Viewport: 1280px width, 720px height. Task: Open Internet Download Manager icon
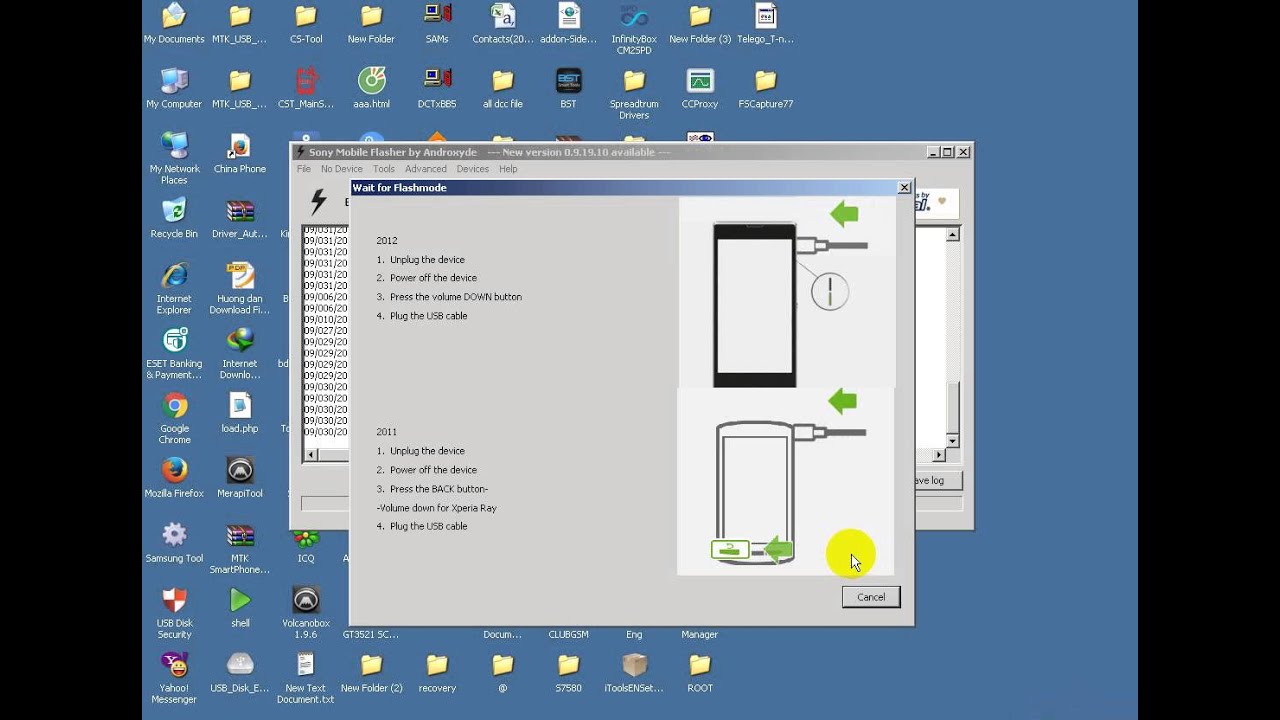click(240, 354)
